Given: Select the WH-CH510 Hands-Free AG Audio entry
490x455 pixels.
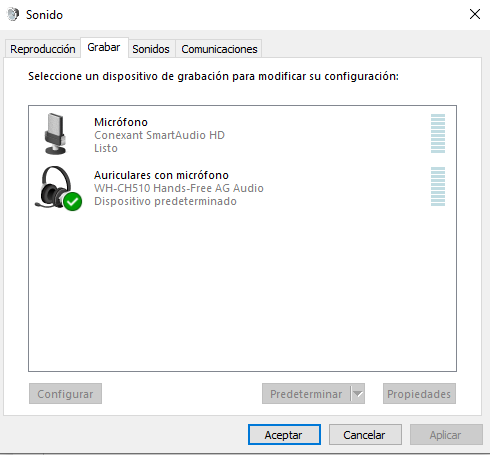Looking at the screenshot, I should [242, 187].
